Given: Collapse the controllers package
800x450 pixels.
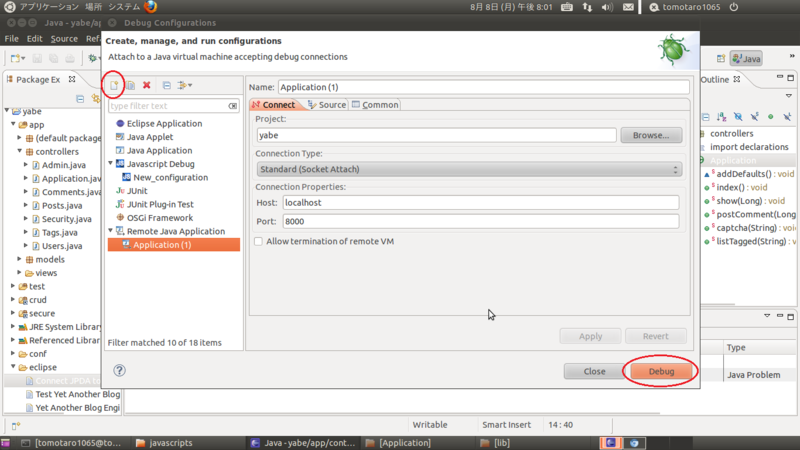Looking at the screenshot, I should click(19, 151).
